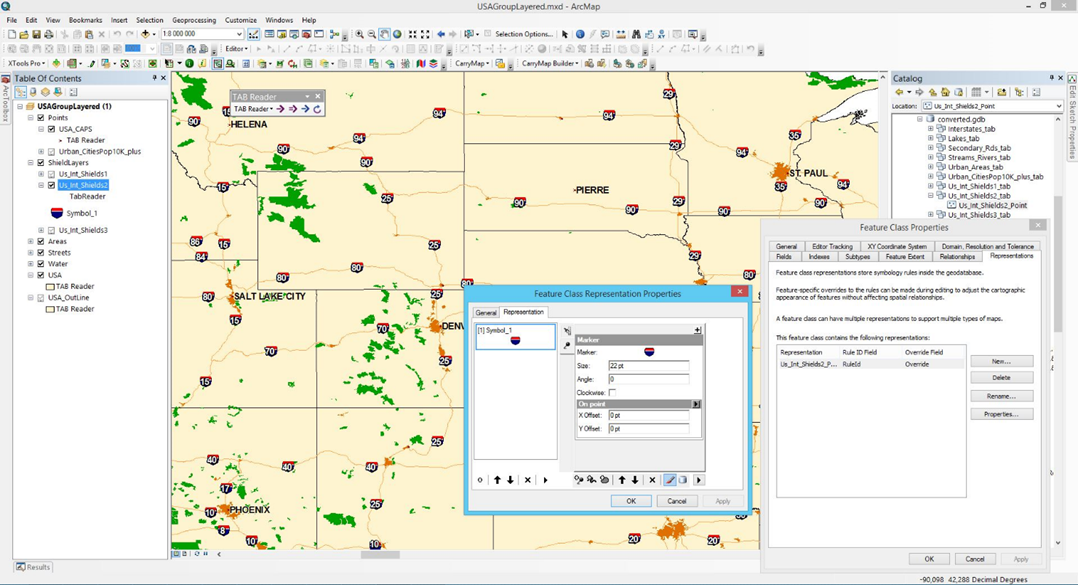Click the Marker shield symbol swatch
The height and width of the screenshot is (585, 1078).
click(x=648, y=352)
